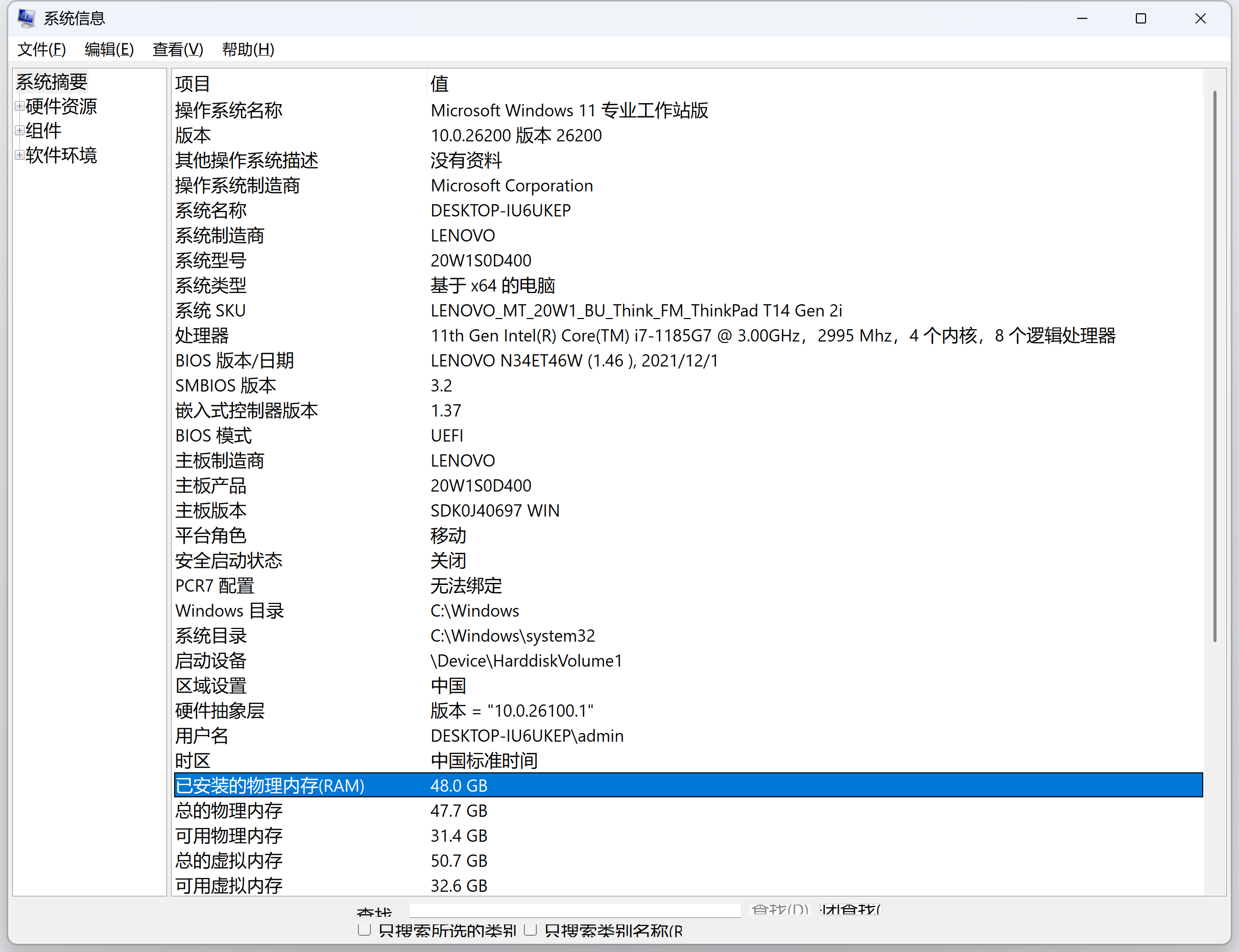Select 系统摘要 in the navigation tree
1239x952 pixels.
click(x=51, y=82)
